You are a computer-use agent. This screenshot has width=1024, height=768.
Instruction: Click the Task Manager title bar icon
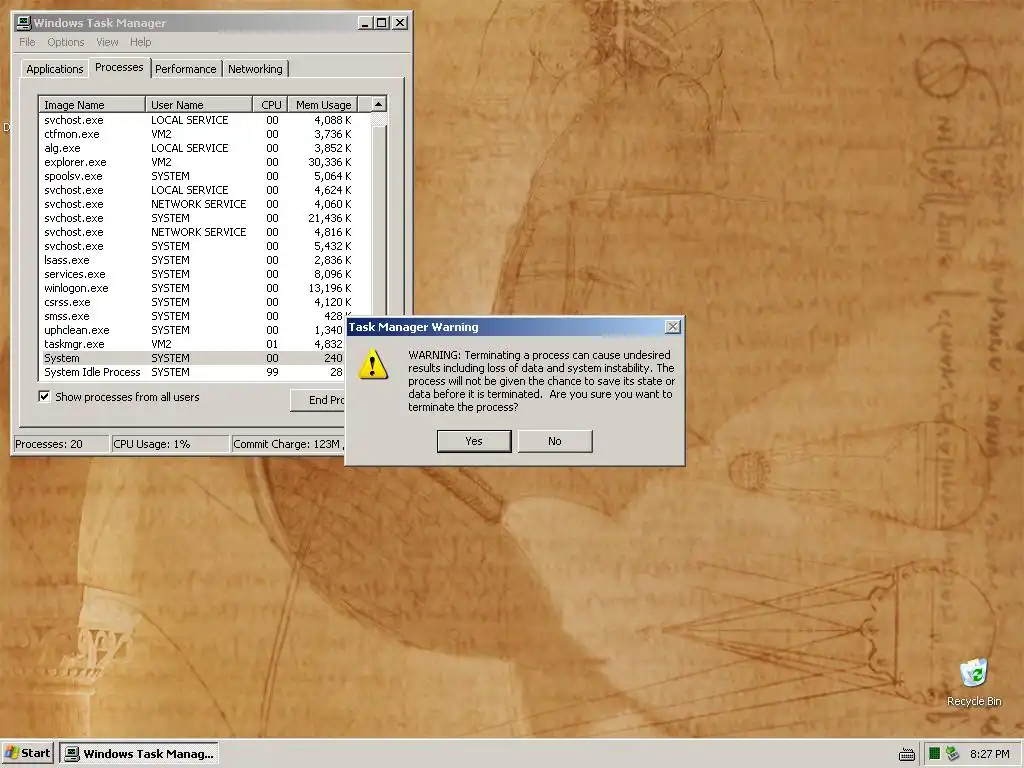point(24,23)
